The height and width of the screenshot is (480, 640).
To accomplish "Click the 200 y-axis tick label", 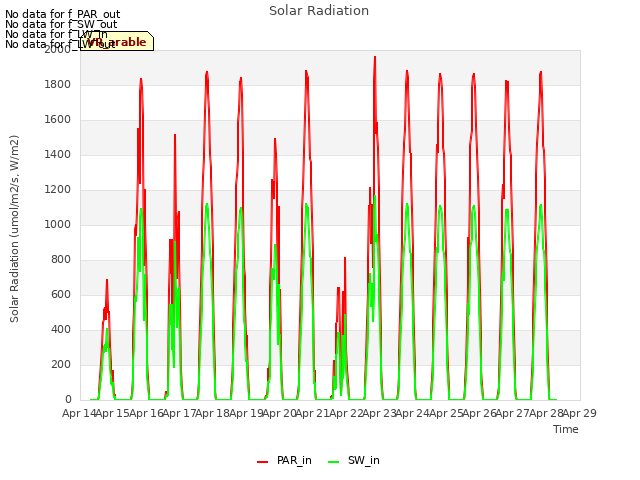I will (x=61, y=364).
